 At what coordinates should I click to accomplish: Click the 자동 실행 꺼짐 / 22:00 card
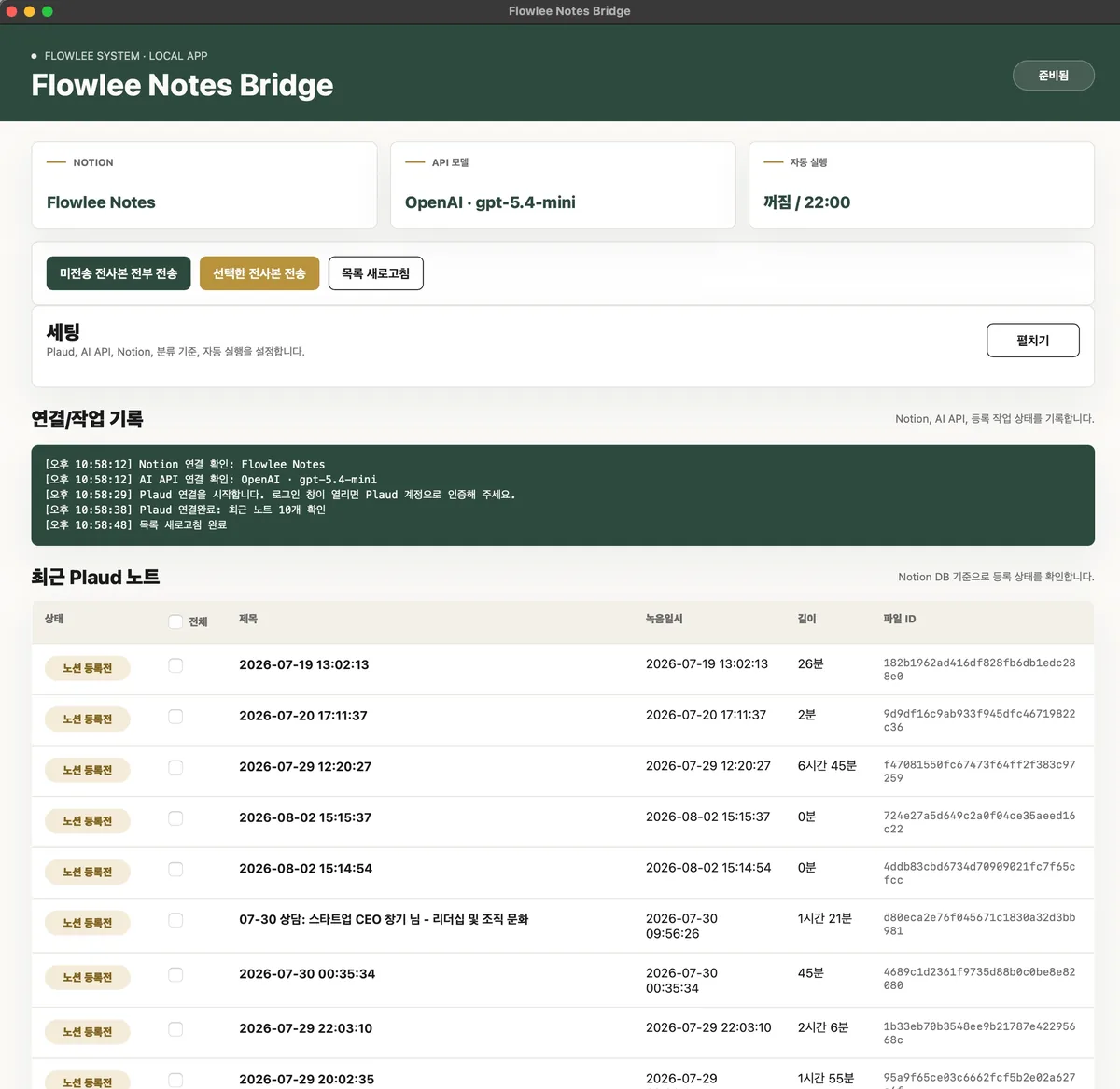tap(921, 185)
